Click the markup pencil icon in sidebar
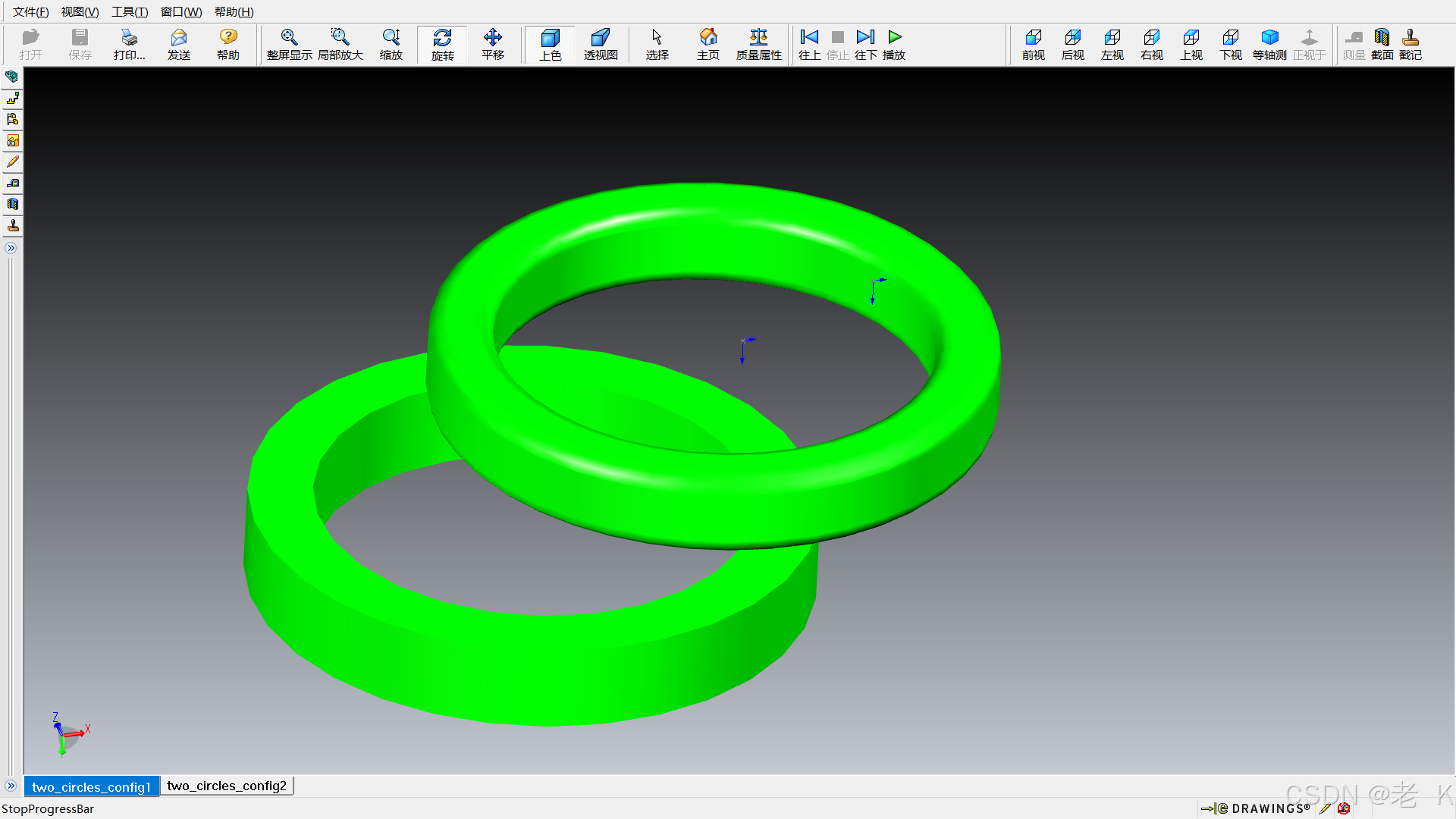Viewport: 1456px width, 819px height. pyautogui.click(x=13, y=162)
